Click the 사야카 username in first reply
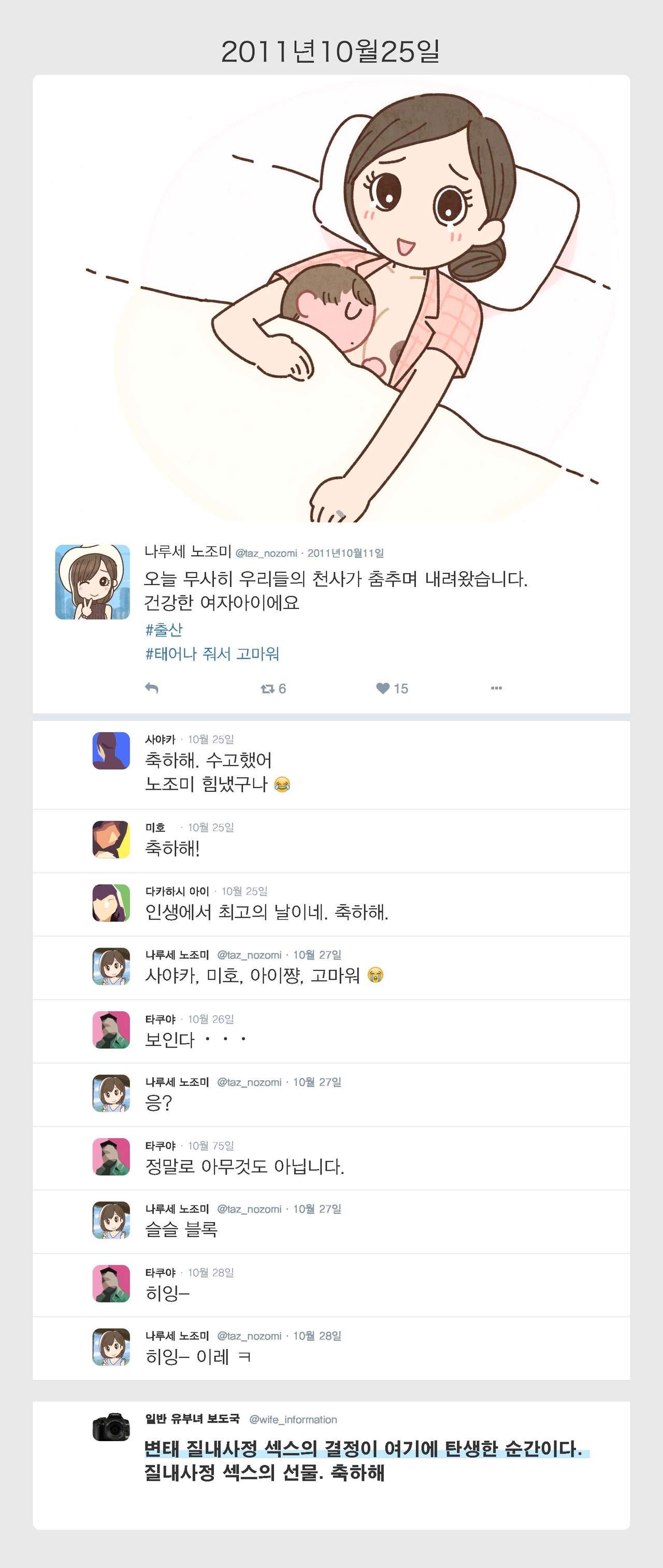The width and height of the screenshot is (663, 1568). coord(160,739)
